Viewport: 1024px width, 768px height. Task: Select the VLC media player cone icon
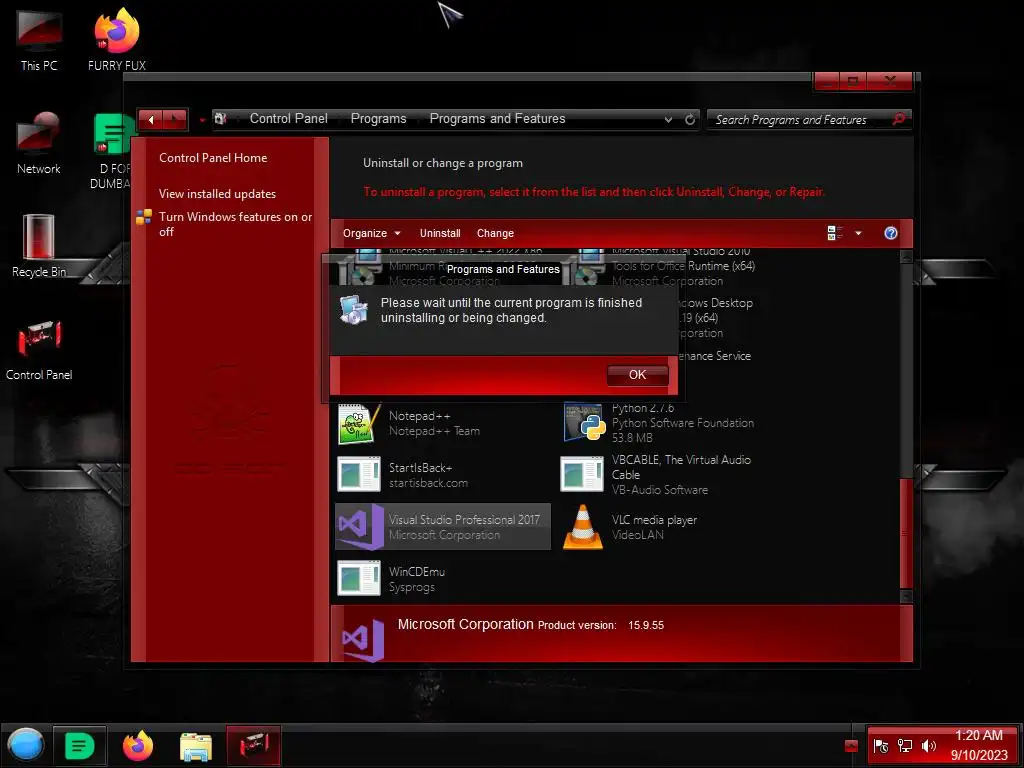583,526
